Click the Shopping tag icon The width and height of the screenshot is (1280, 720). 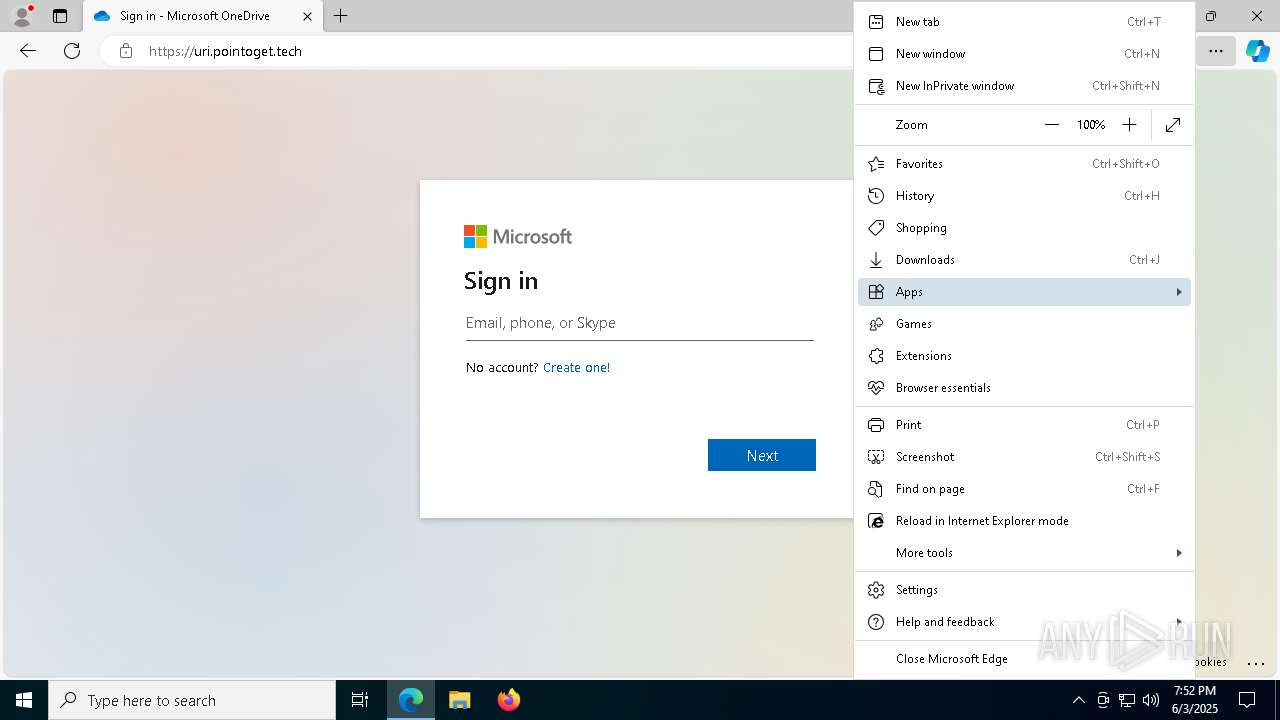pos(876,228)
